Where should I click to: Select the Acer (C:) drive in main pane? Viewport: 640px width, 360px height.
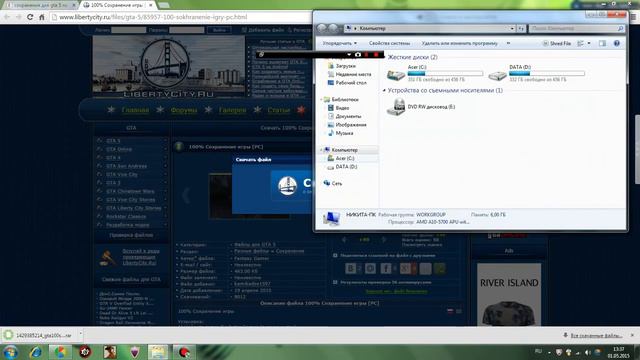(434, 73)
